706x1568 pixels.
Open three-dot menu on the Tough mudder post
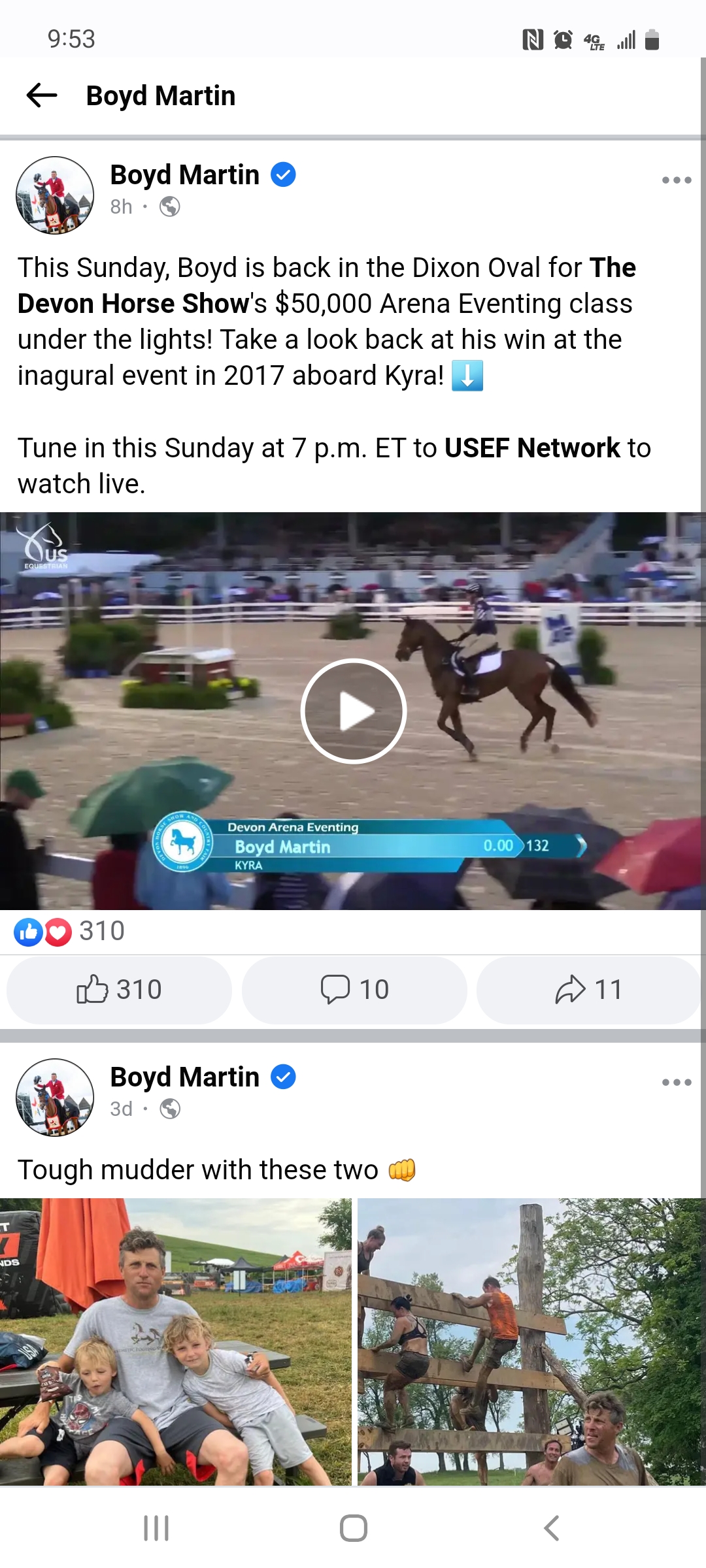click(677, 1082)
